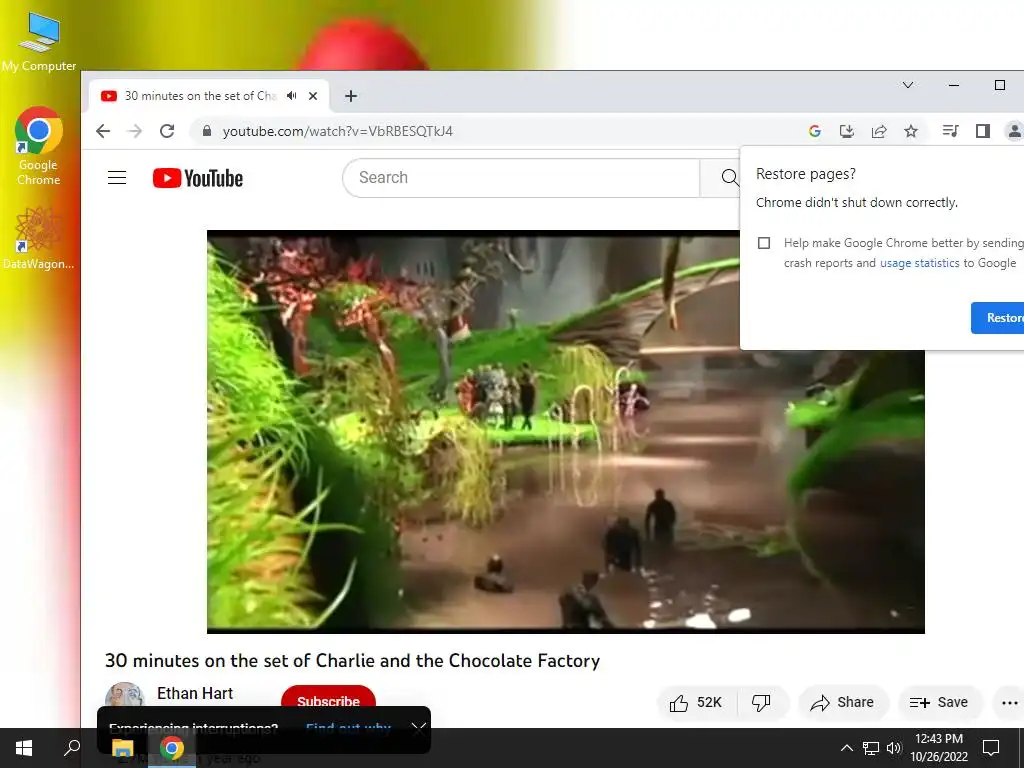
Task: Click the video player to pause
Action: (566, 432)
